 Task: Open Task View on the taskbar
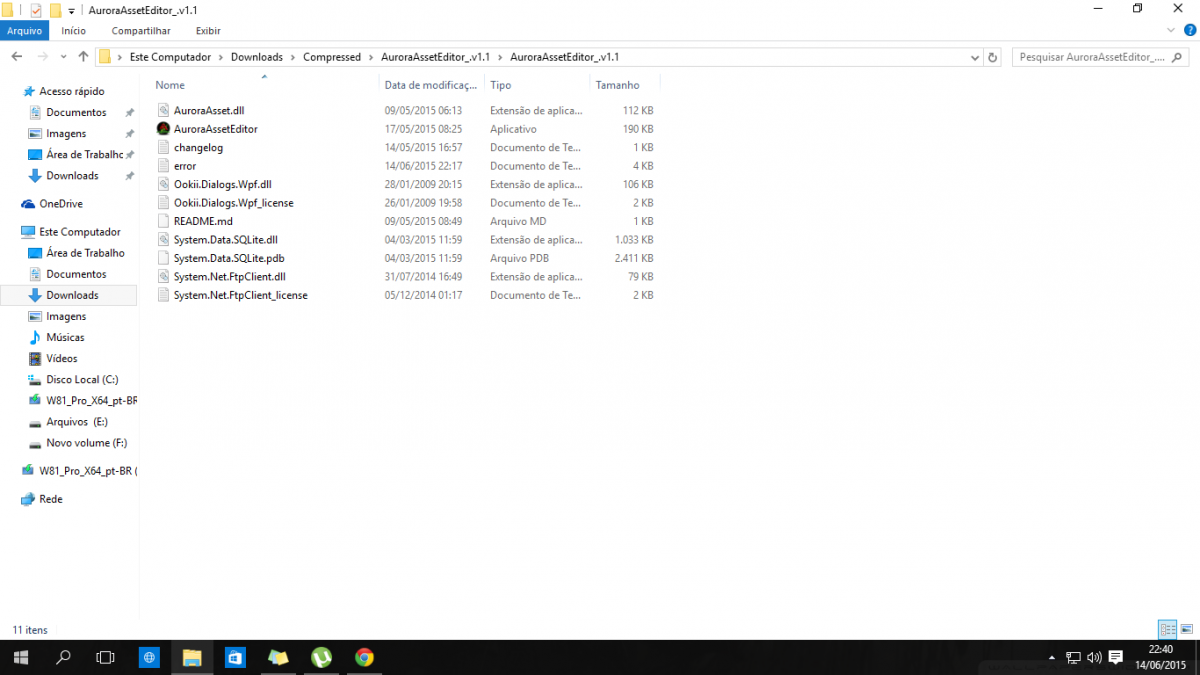pyautogui.click(x=105, y=657)
